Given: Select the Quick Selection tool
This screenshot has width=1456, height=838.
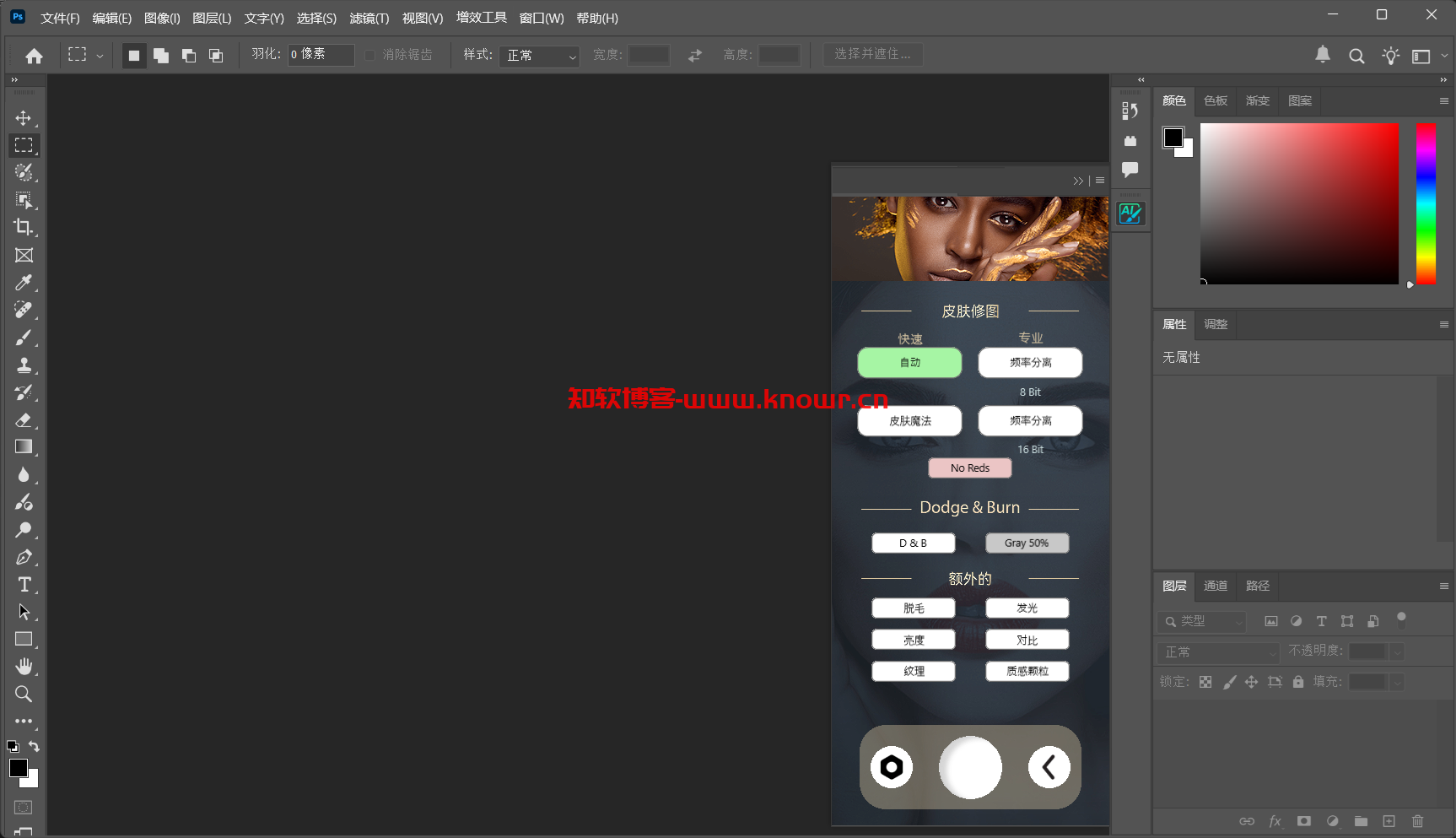Looking at the screenshot, I should tap(24, 173).
